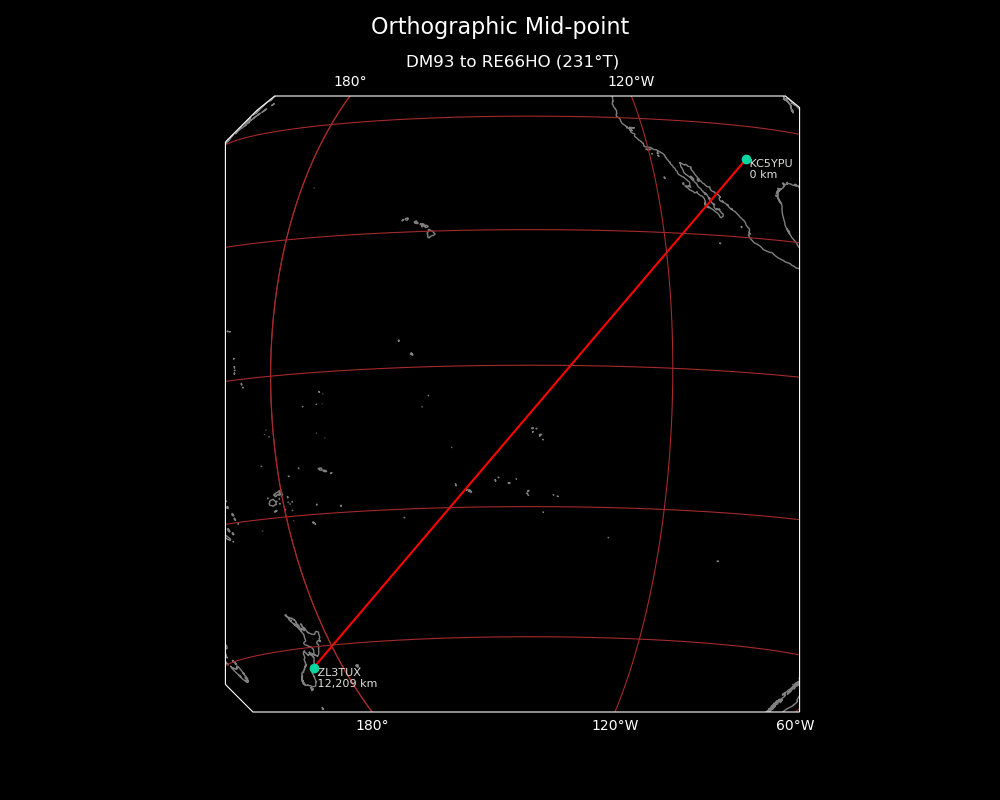Click the bottom 180° longitude label

pyautogui.click(x=372, y=726)
